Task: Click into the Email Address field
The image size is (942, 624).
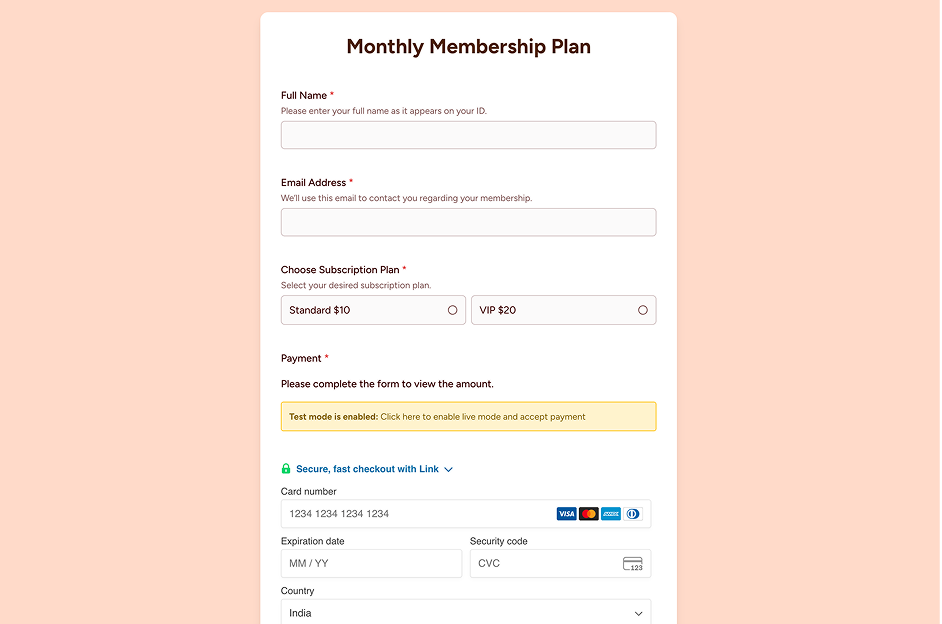Action: pyautogui.click(x=468, y=222)
